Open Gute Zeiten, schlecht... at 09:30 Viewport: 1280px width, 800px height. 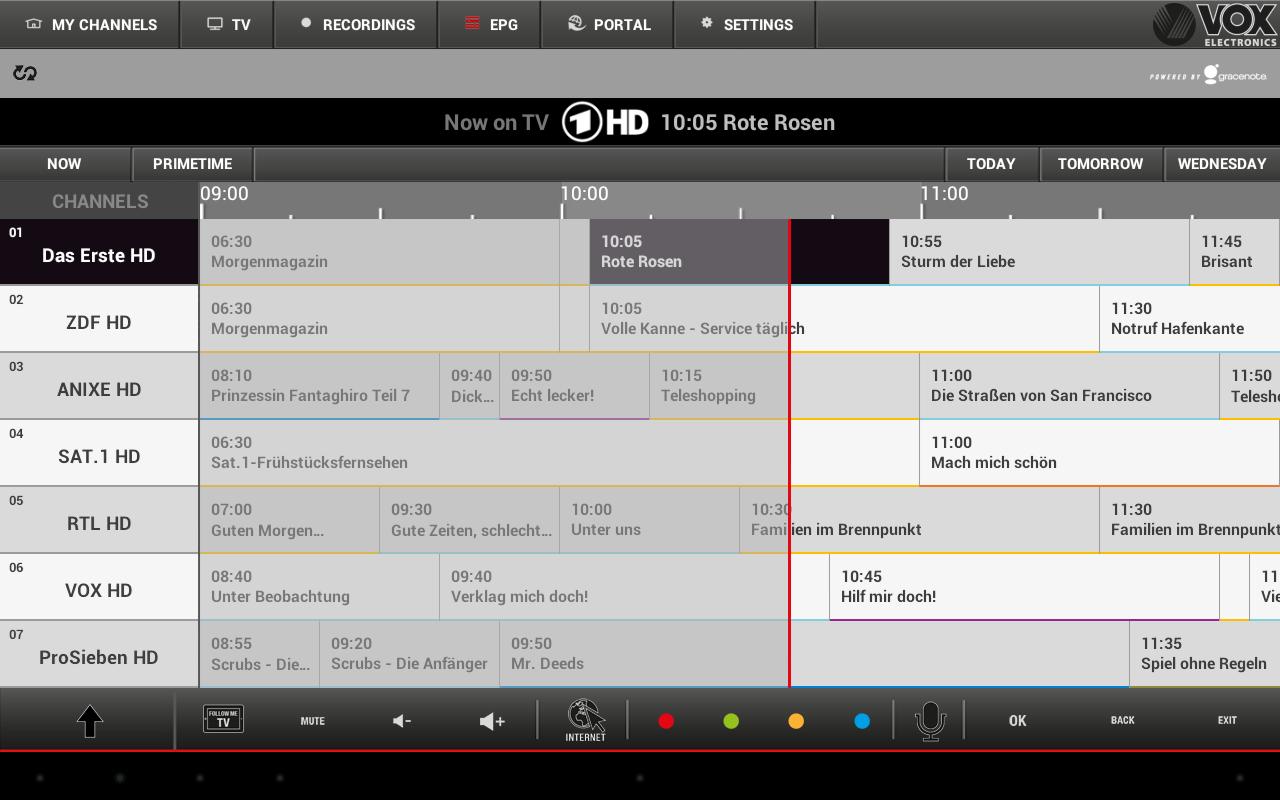tap(469, 520)
